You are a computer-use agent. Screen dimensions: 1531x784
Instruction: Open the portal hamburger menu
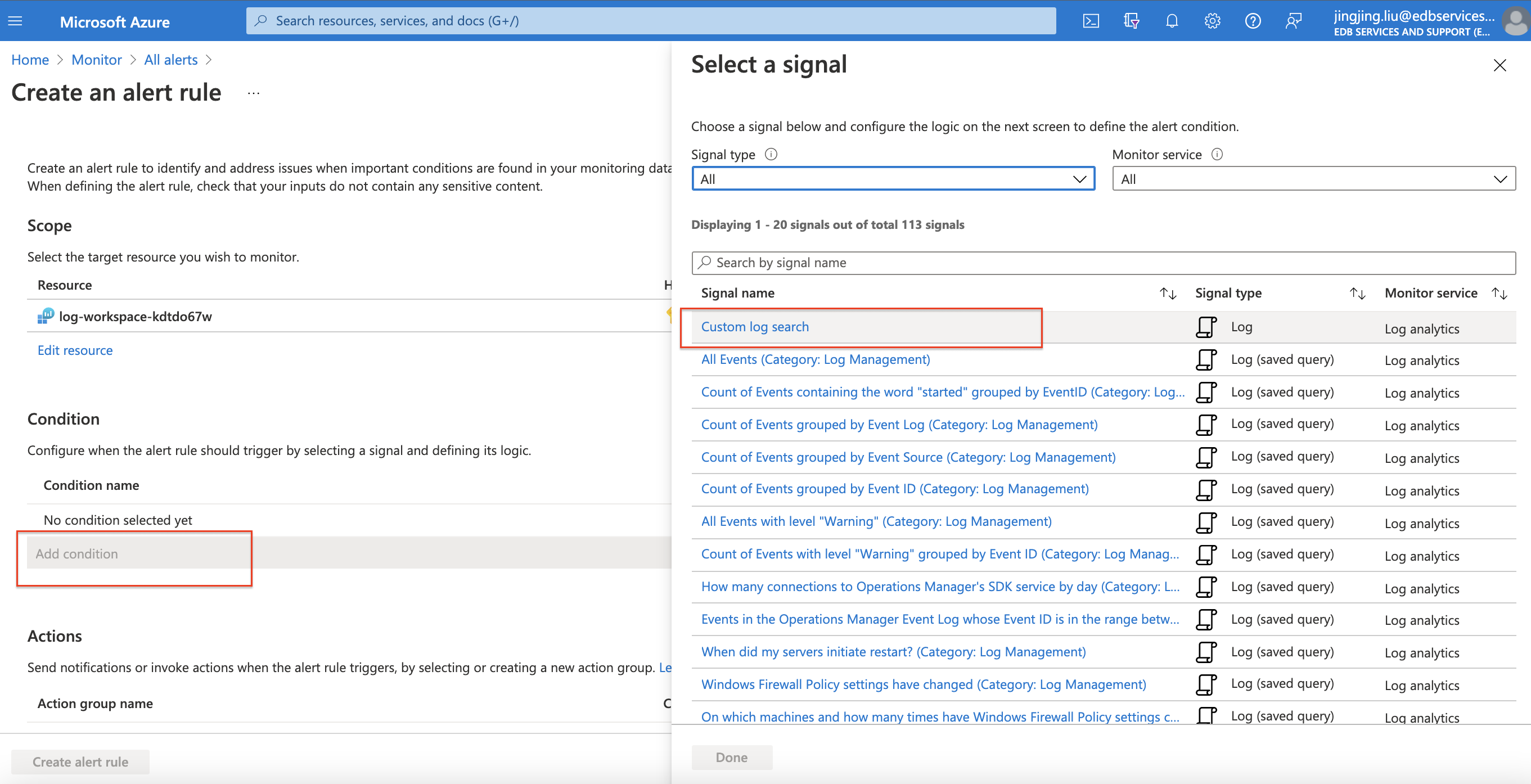tap(15, 21)
